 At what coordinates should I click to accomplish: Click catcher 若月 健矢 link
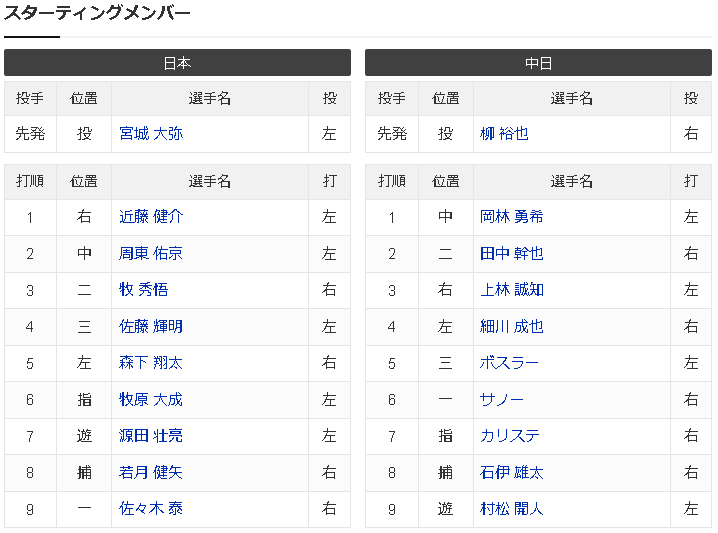coord(151,473)
